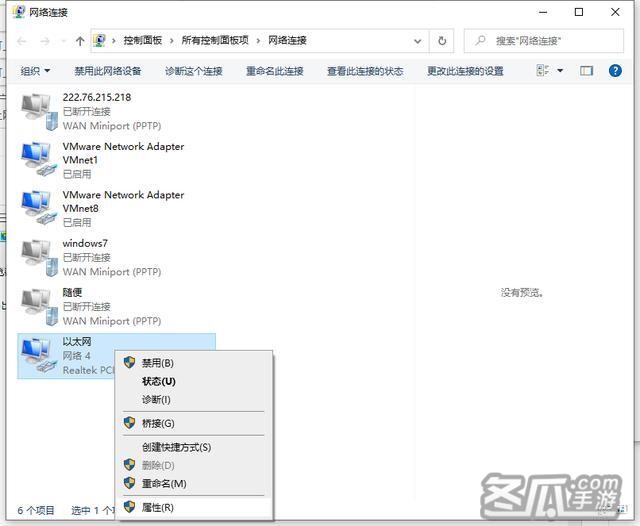Screen dimensions: 640x526
Task: Choose 状态(U) from the context menu
Action: pyautogui.click(x=193, y=381)
